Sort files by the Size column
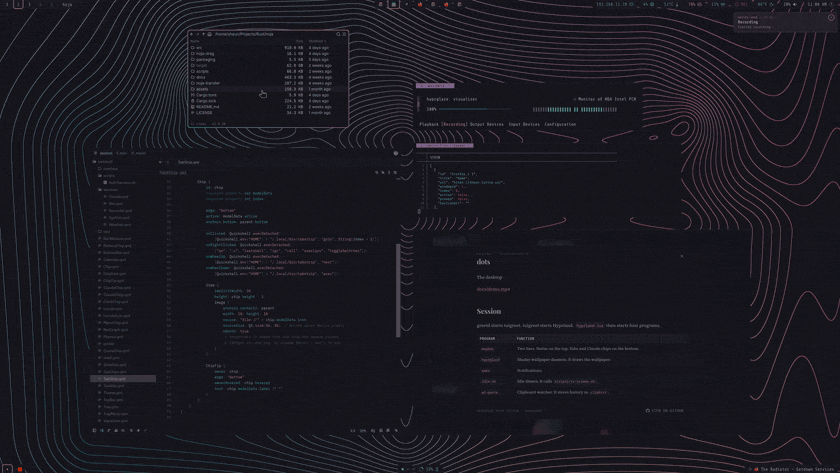 click(x=299, y=41)
